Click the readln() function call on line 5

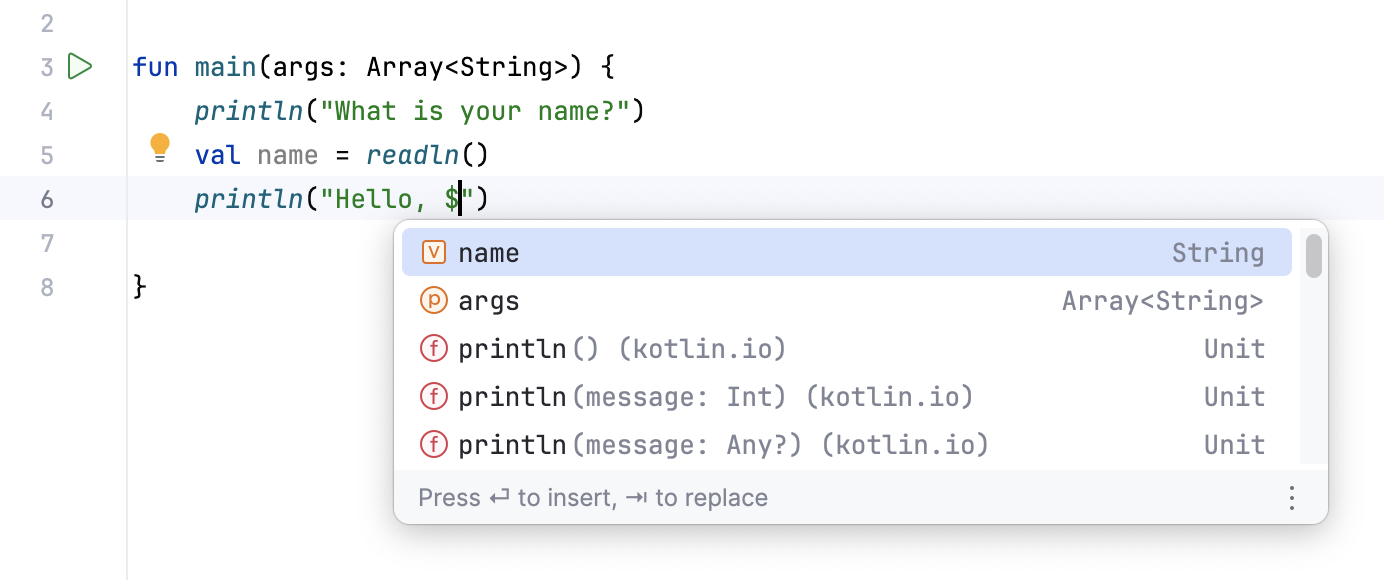pos(413,154)
